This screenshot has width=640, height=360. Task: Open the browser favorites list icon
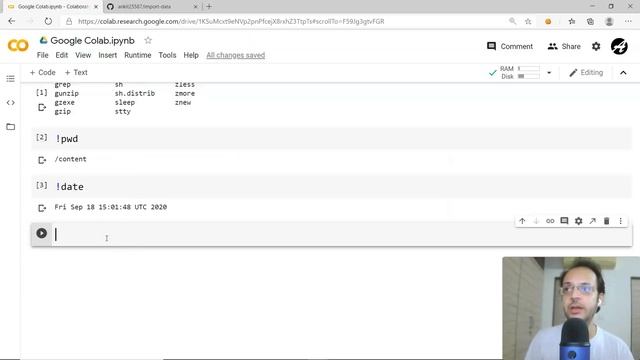572,21
